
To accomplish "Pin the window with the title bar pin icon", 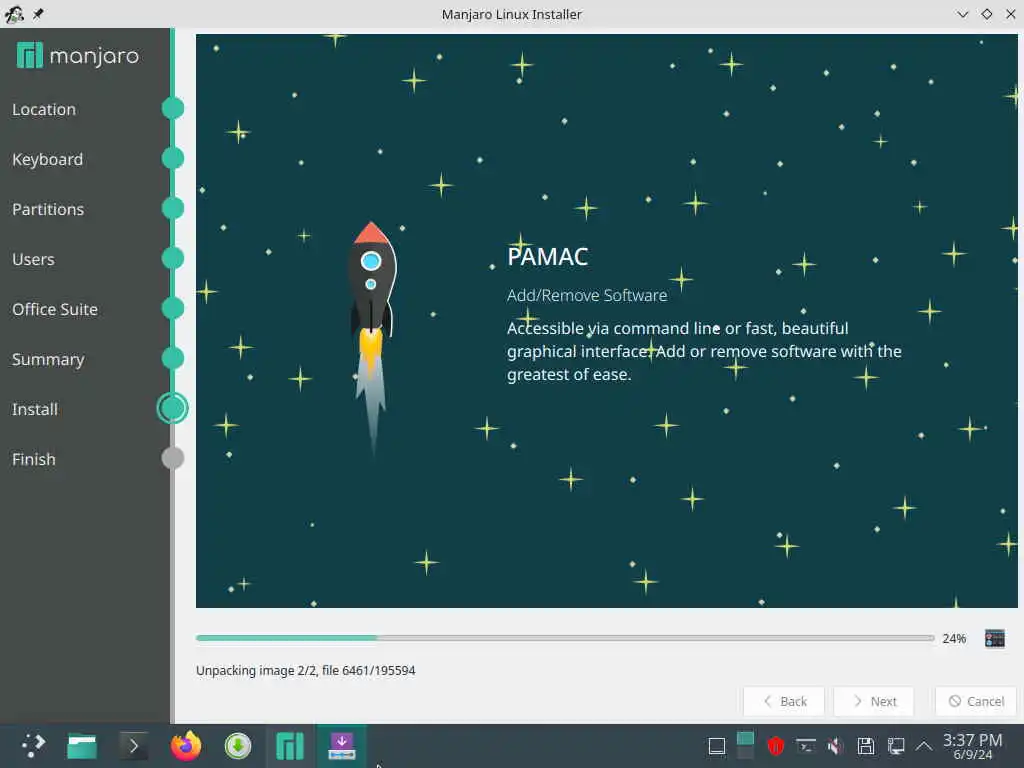I will coord(38,14).
